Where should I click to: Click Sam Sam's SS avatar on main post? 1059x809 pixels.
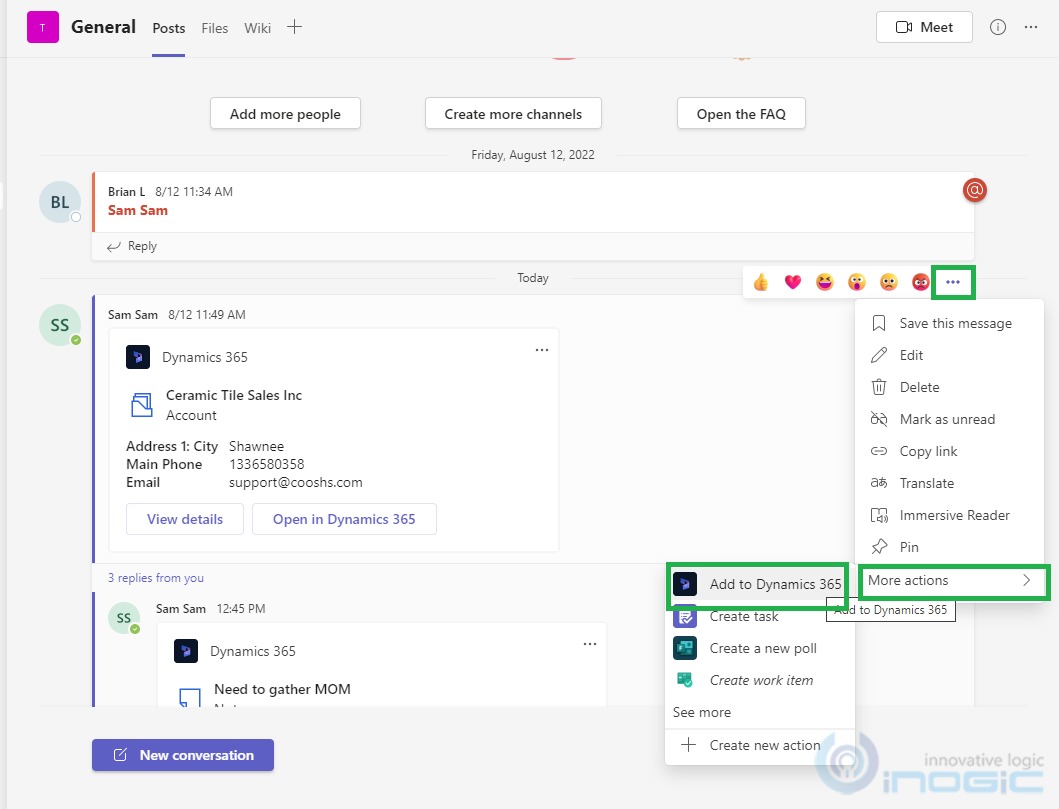coord(59,325)
